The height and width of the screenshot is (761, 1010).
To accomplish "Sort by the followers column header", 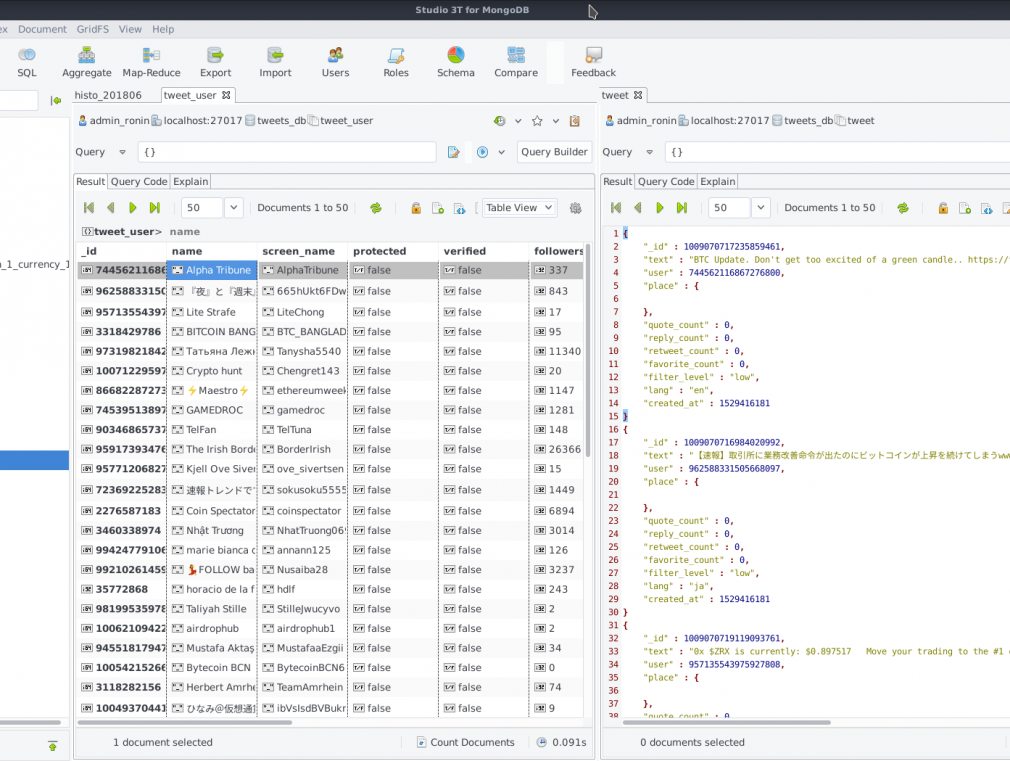I will coord(557,251).
